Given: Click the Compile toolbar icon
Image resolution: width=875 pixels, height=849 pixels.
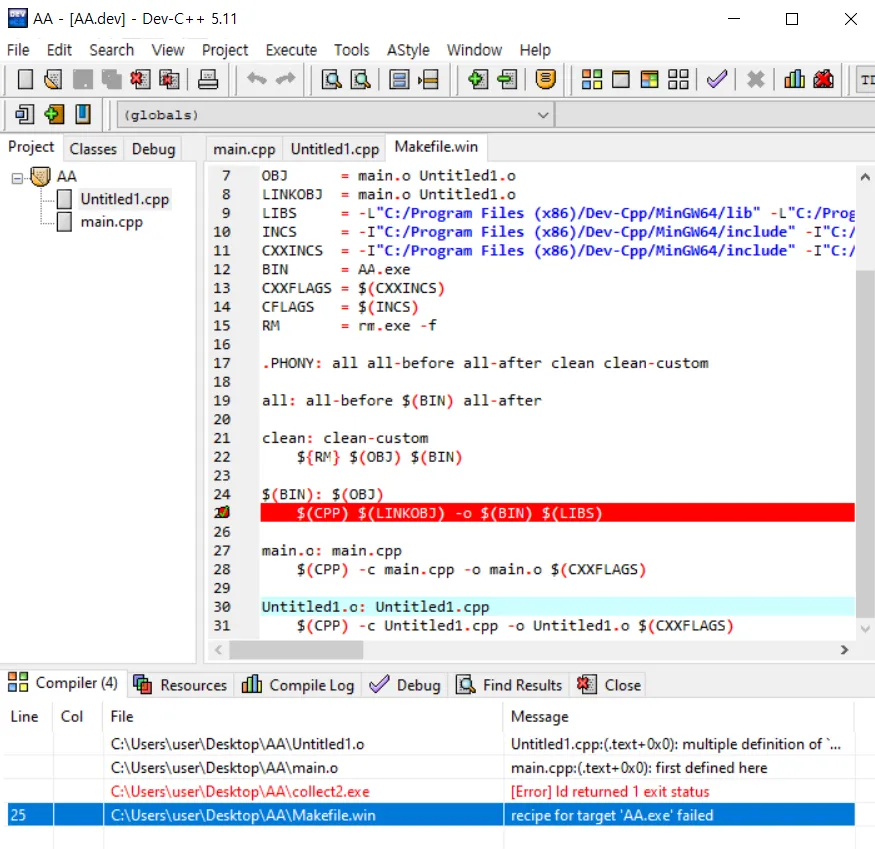Looking at the screenshot, I should (x=592, y=79).
